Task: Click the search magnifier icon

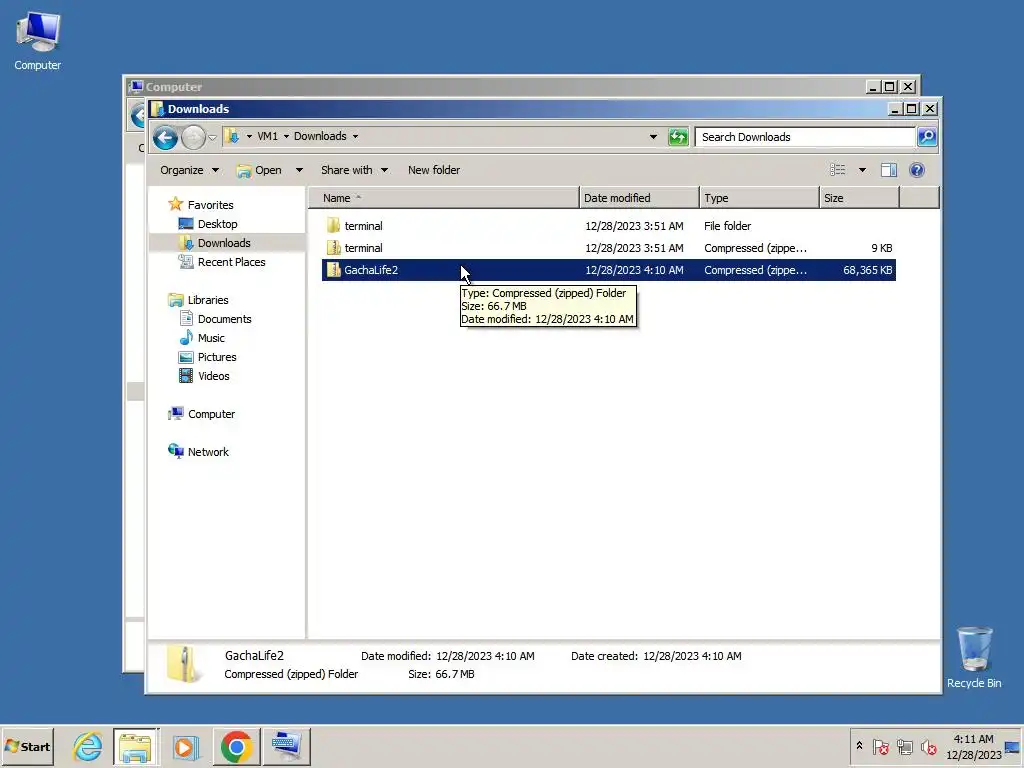Action: point(927,136)
